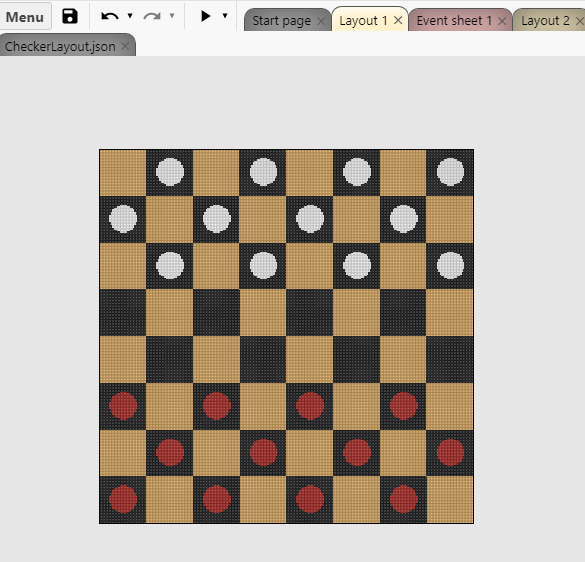Viewport: 585px width, 562px height.
Task: Open the Redo history dropdown arrow
Action: click(x=172, y=16)
